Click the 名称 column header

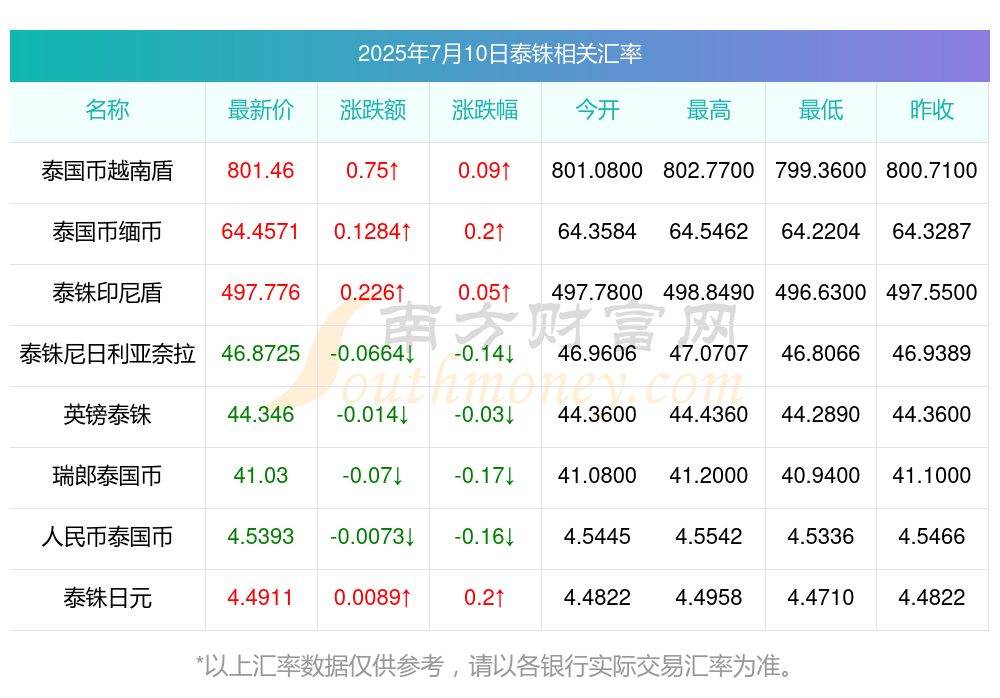pos(107,110)
